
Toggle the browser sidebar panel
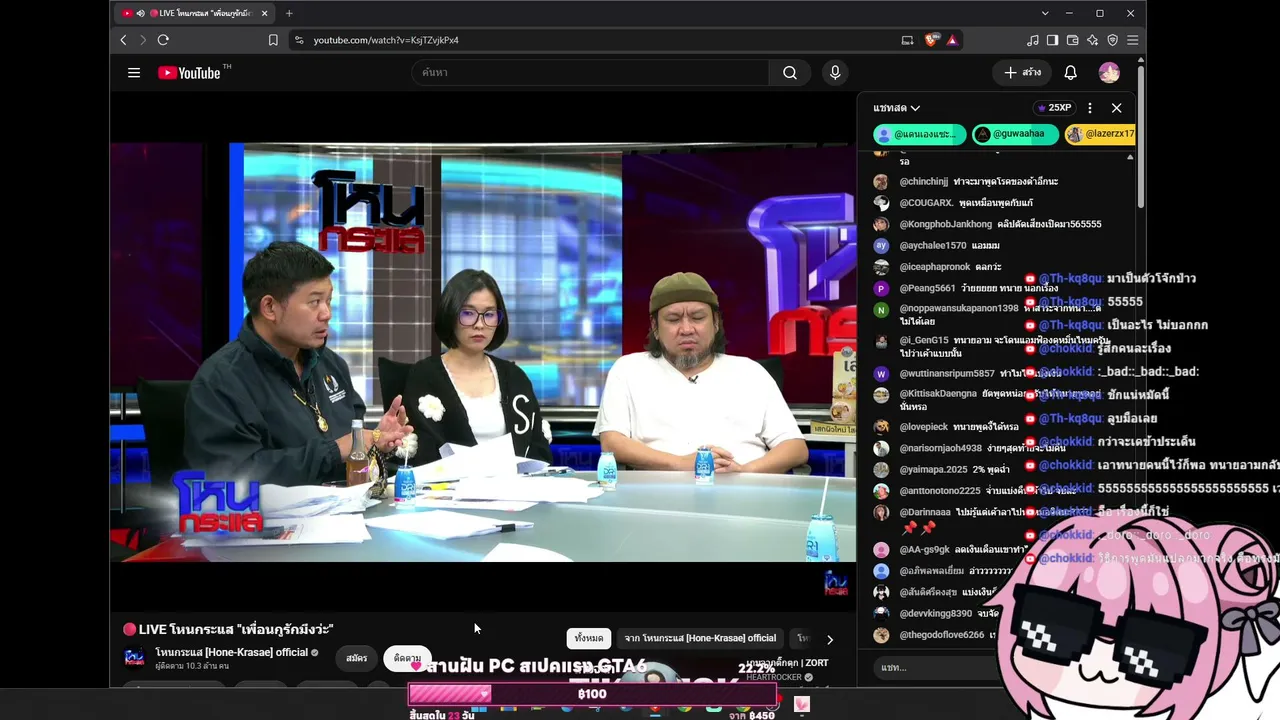point(1052,40)
